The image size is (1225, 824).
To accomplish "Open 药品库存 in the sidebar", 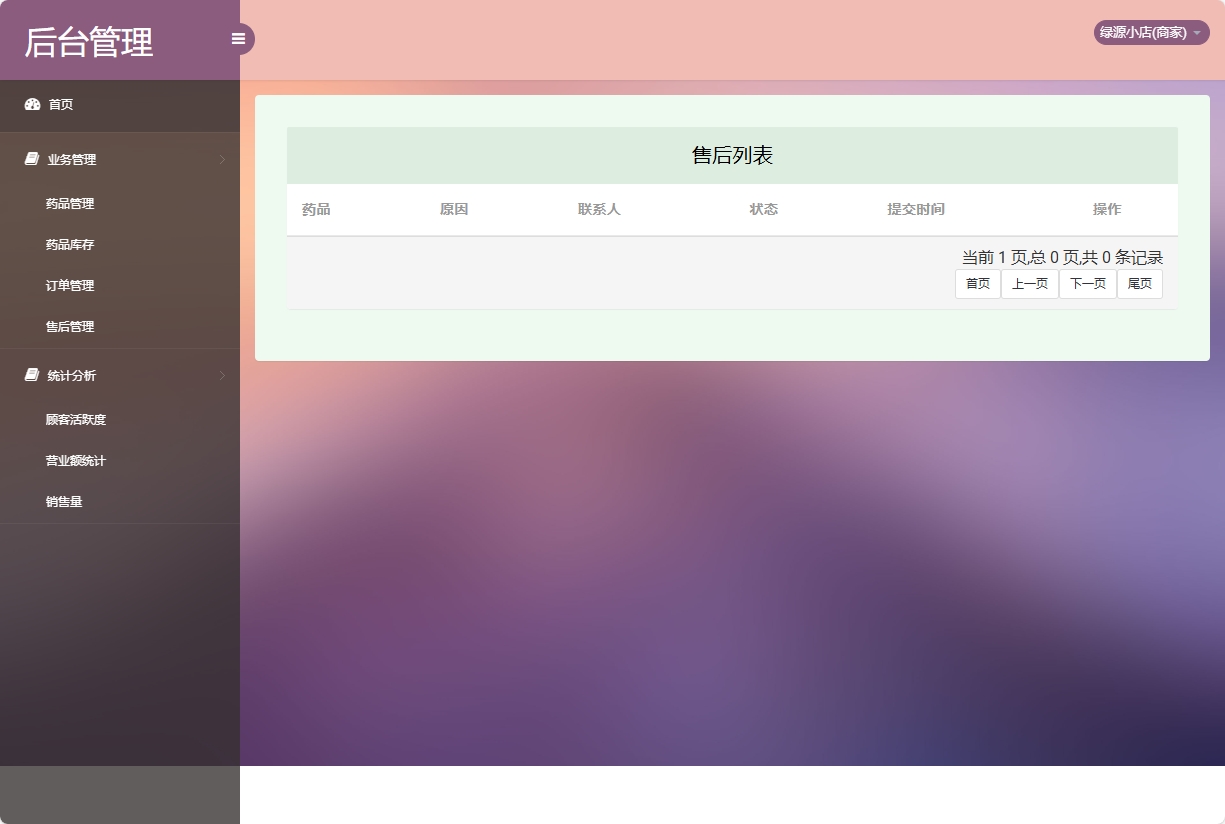I will [68, 244].
